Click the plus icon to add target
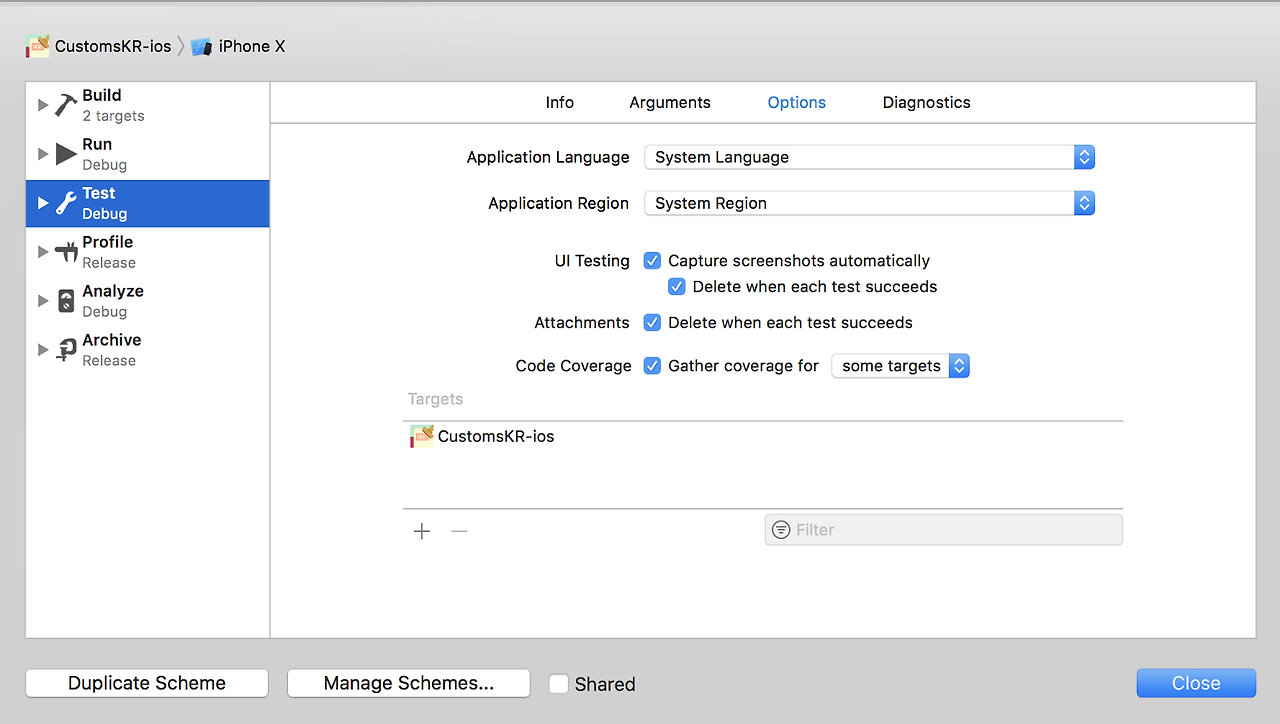Viewport: 1280px width, 724px height. [x=422, y=531]
